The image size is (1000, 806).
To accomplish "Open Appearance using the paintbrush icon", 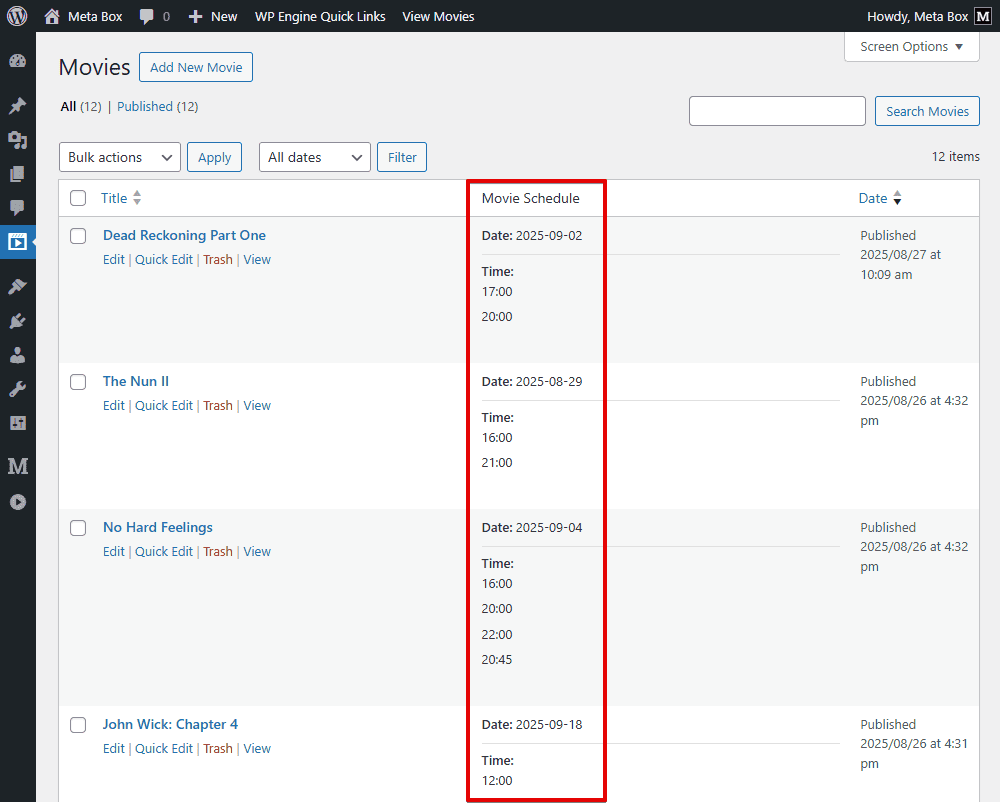I will (17, 286).
